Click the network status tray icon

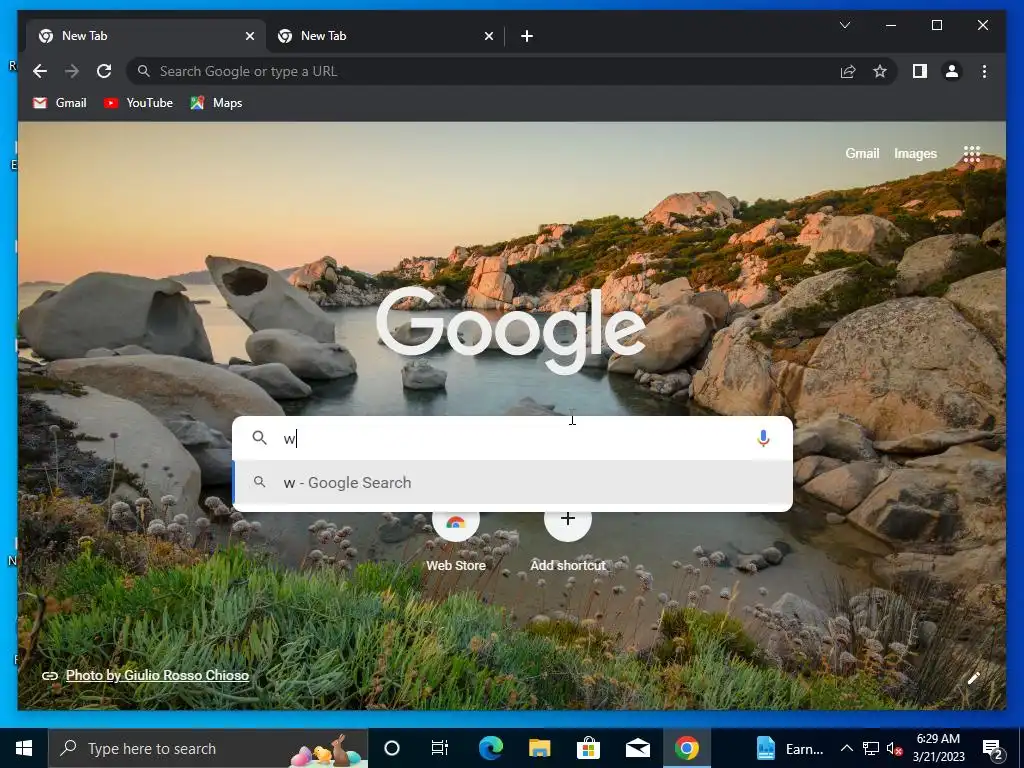click(x=871, y=748)
